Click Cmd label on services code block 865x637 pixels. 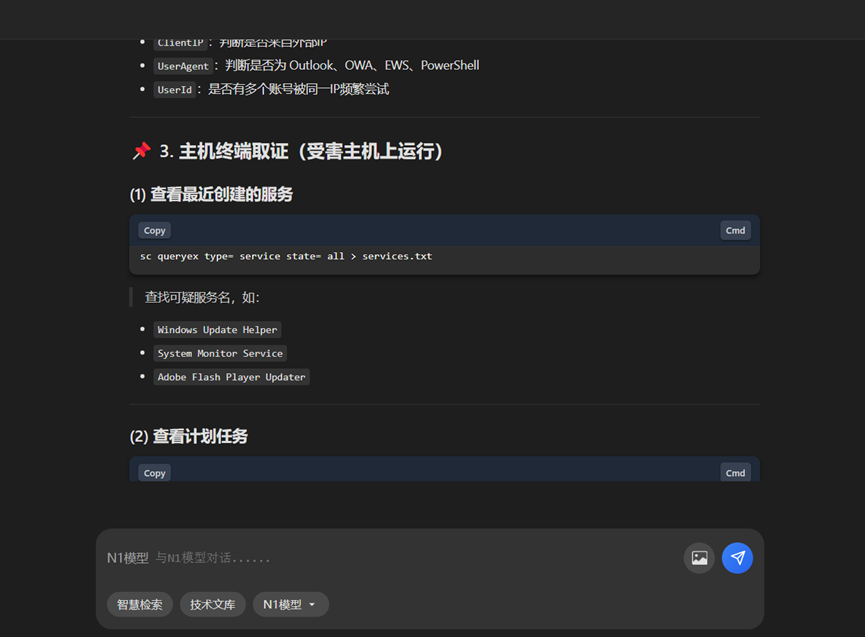735,231
